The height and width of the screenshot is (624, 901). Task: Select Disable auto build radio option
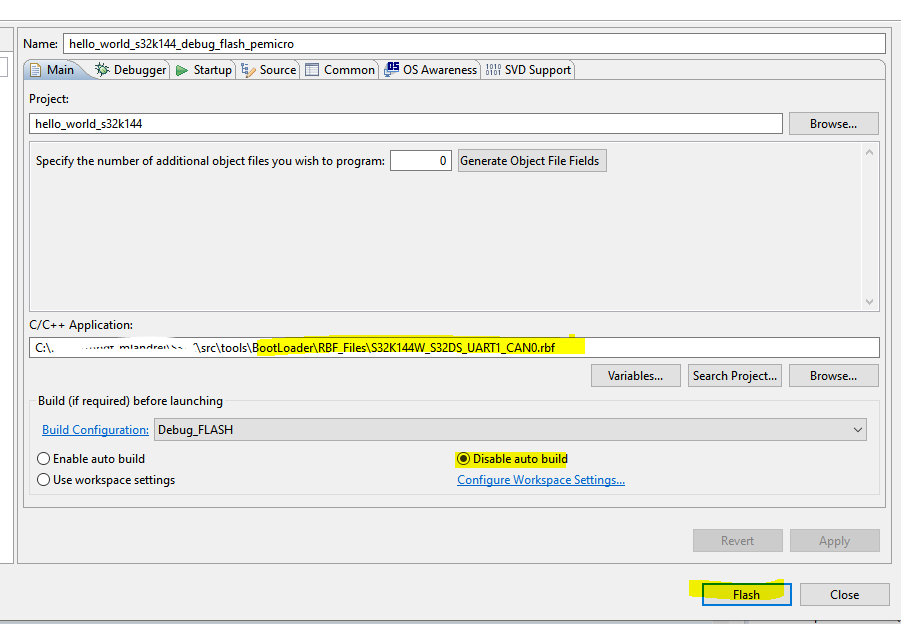pyautogui.click(x=512, y=459)
